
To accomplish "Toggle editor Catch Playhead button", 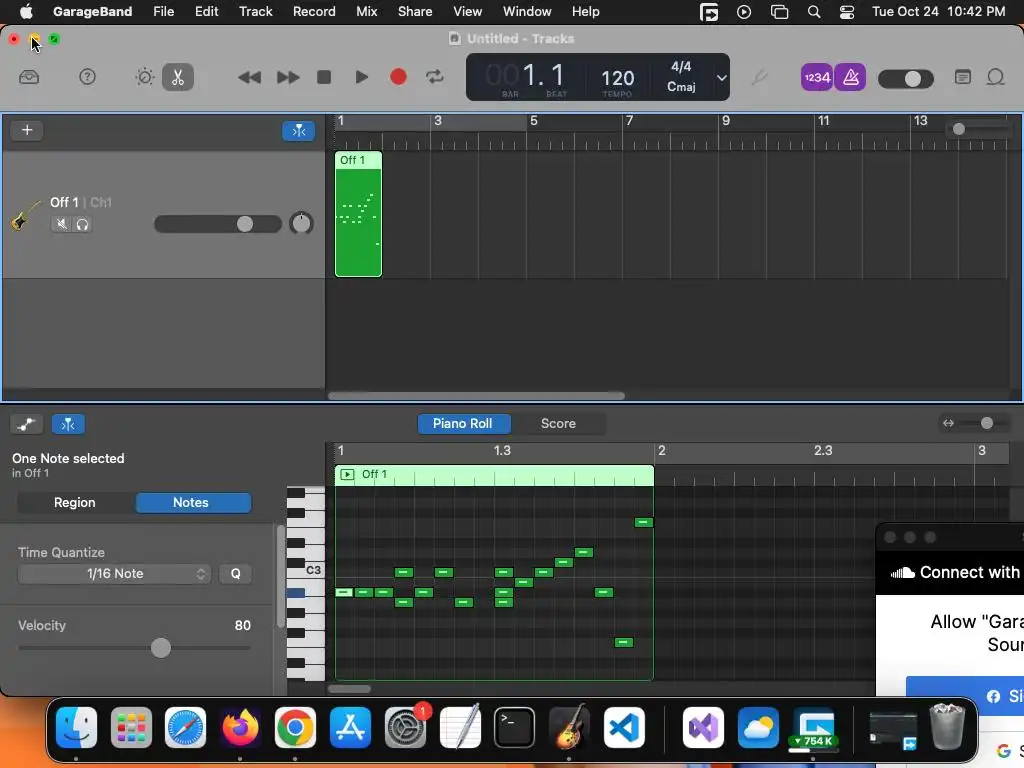I will click(x=68, y=424).
